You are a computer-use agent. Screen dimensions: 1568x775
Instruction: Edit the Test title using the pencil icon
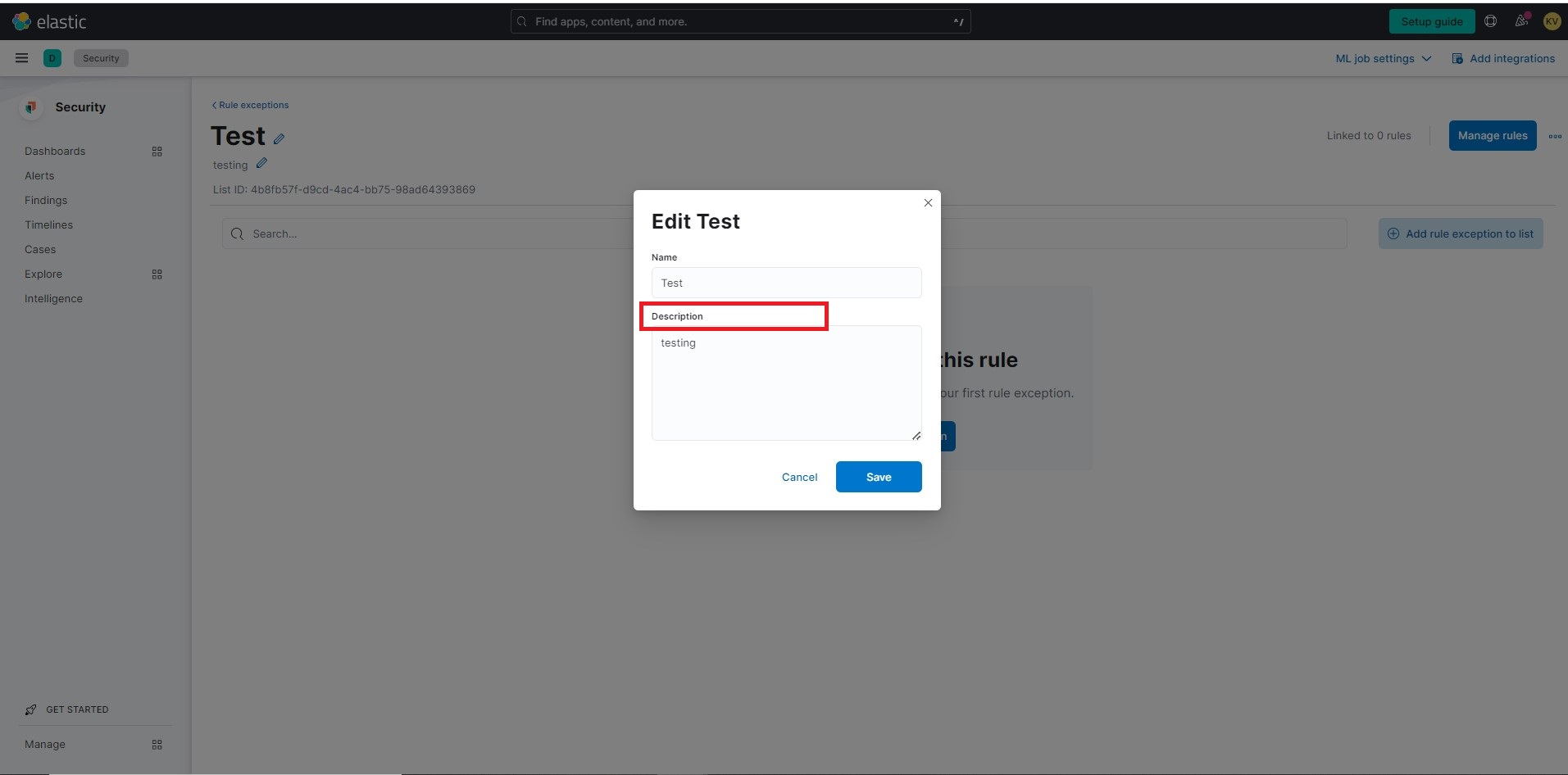pos(279,138)
